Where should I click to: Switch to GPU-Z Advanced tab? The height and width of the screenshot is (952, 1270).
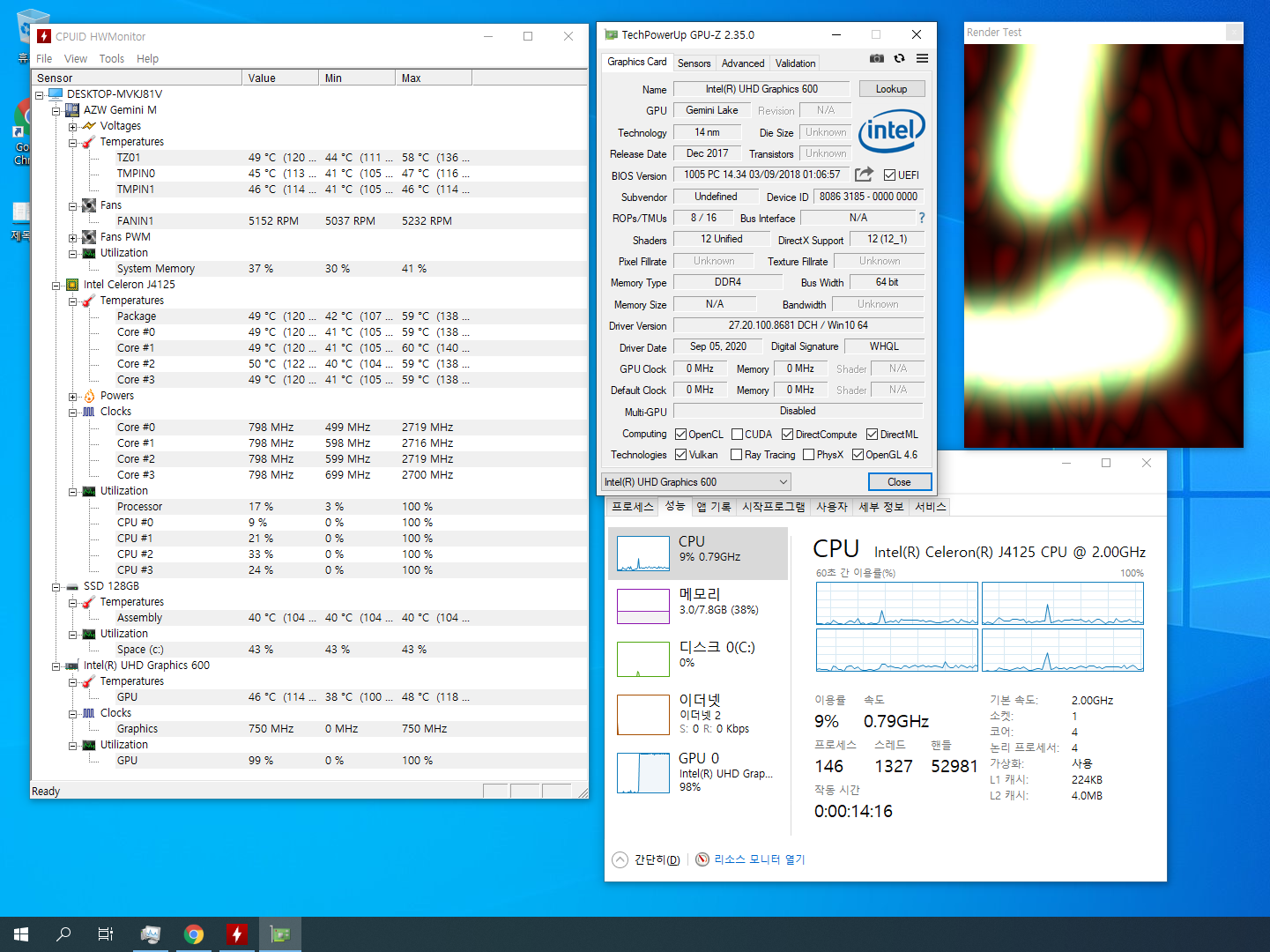743,63
